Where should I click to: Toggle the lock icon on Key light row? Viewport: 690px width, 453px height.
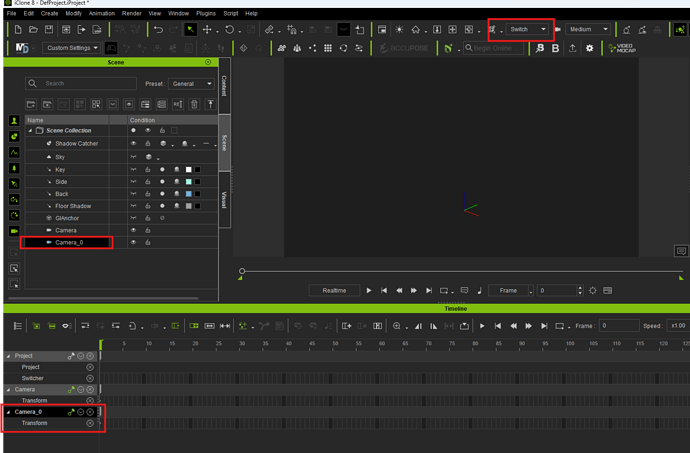[148, 169]
